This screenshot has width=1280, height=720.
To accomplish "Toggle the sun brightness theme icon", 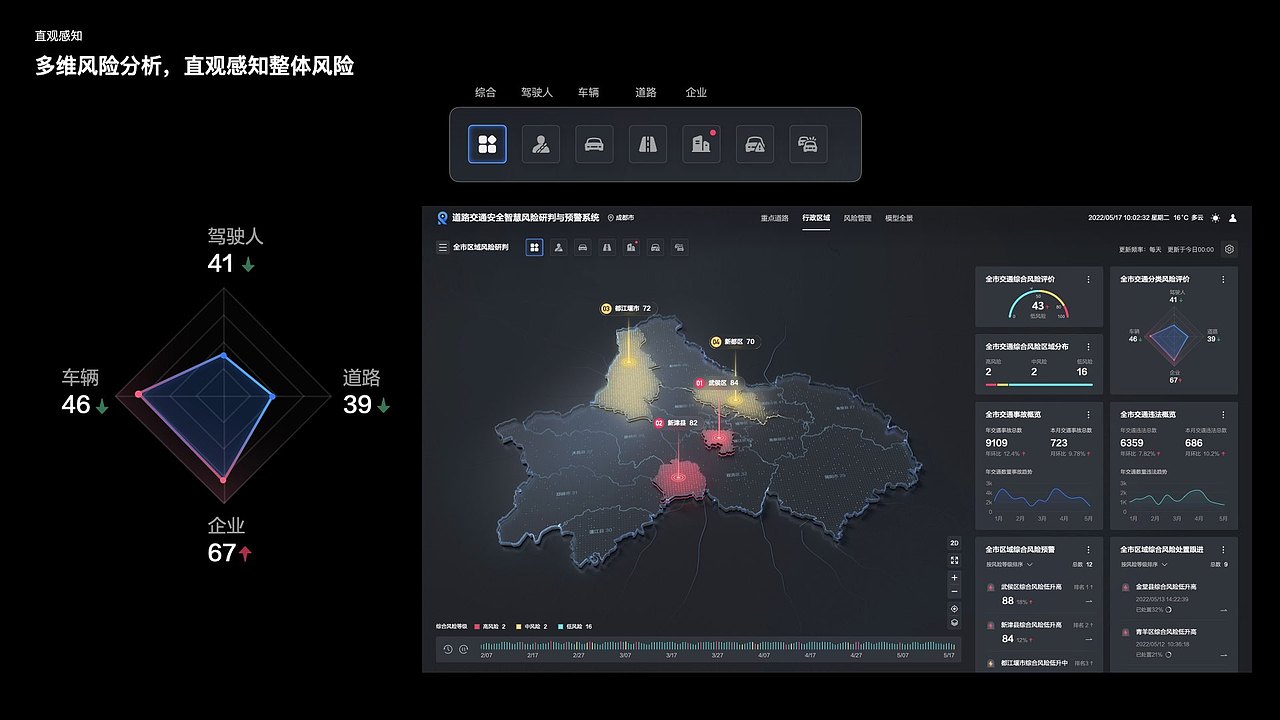I will 1215,218.
